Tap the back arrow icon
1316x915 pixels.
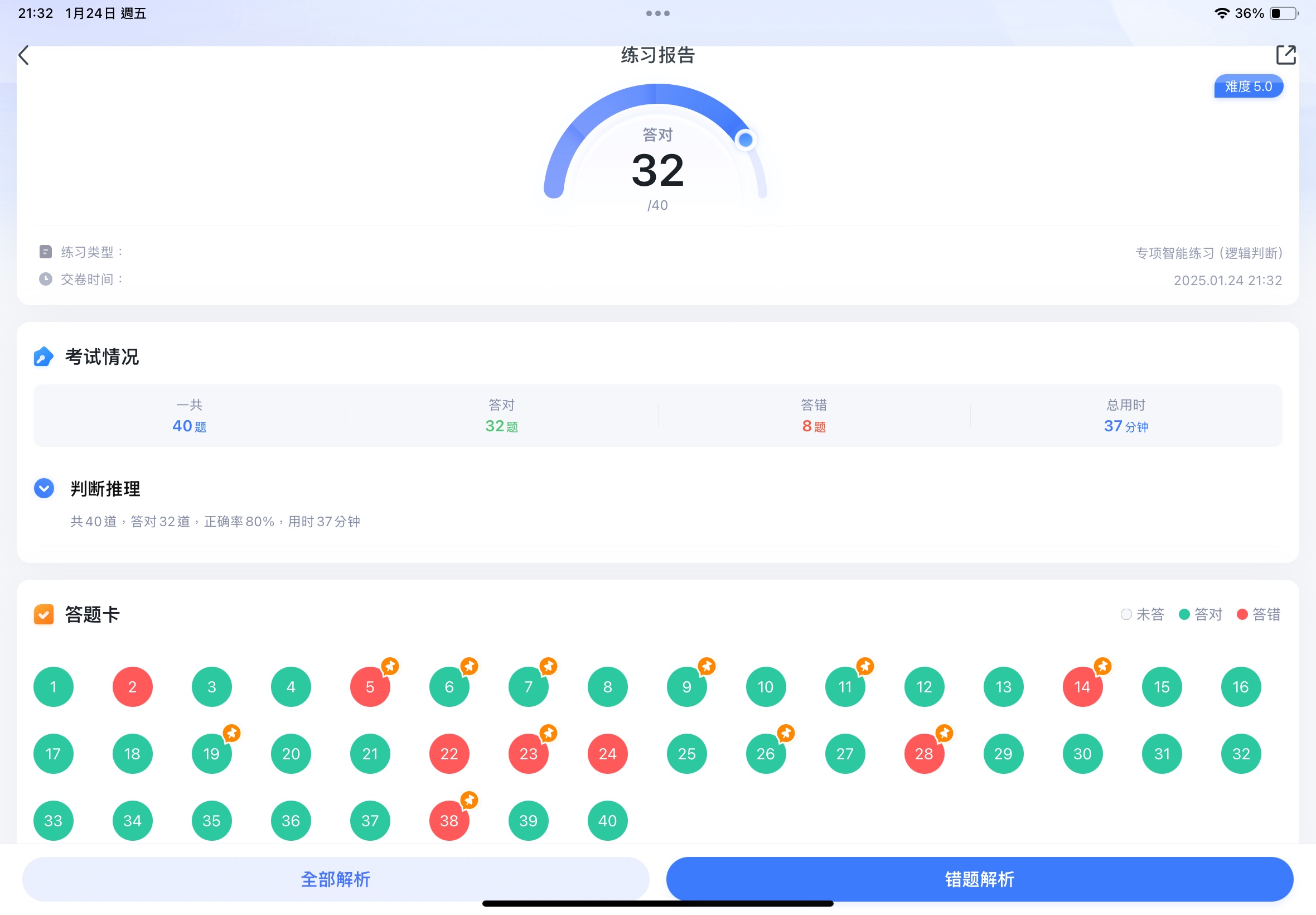pyautogui.click(x=24, y=56)
